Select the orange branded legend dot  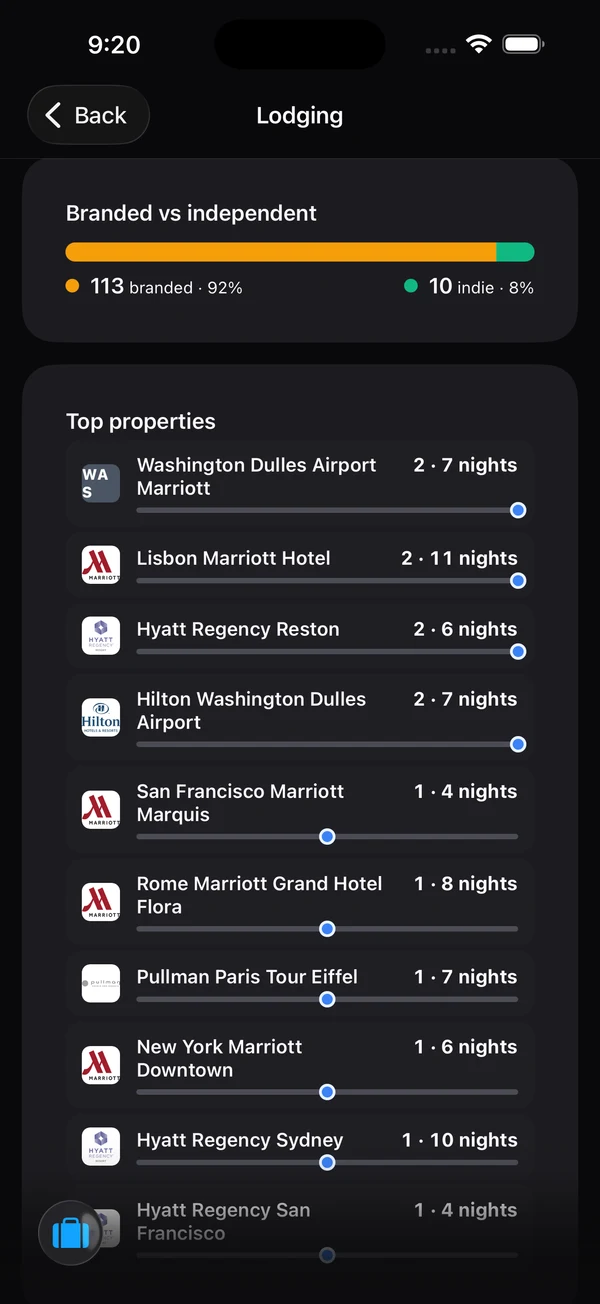[x=72, y=286]
